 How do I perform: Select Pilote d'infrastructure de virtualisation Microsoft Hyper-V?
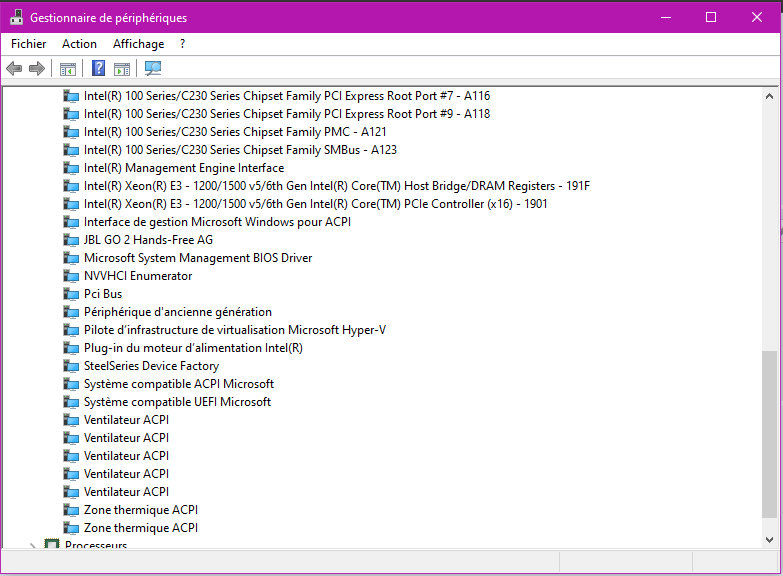point(235,330)
